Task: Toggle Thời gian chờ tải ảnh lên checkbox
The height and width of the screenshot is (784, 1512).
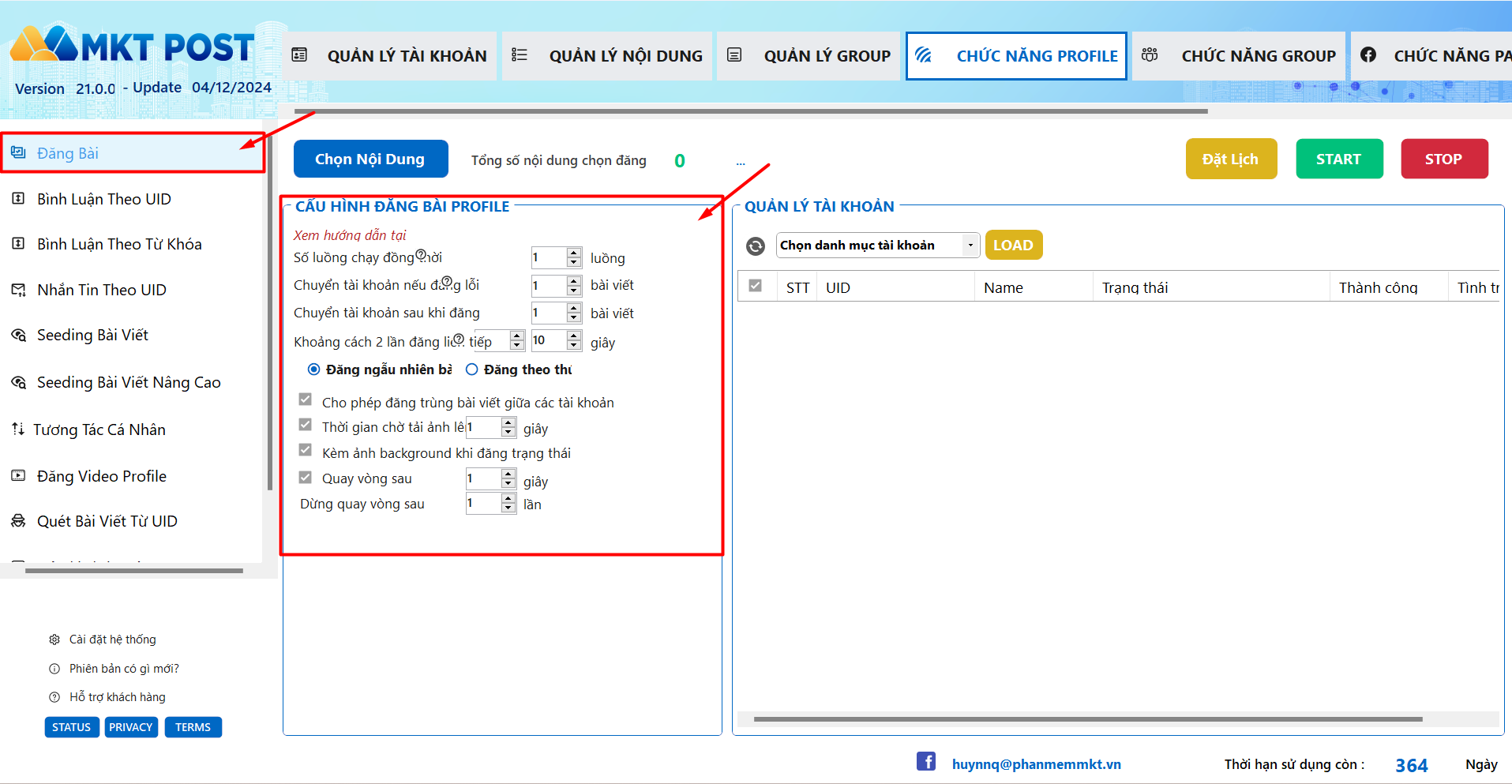Action: pyautogui.click(x=306, y=425)
